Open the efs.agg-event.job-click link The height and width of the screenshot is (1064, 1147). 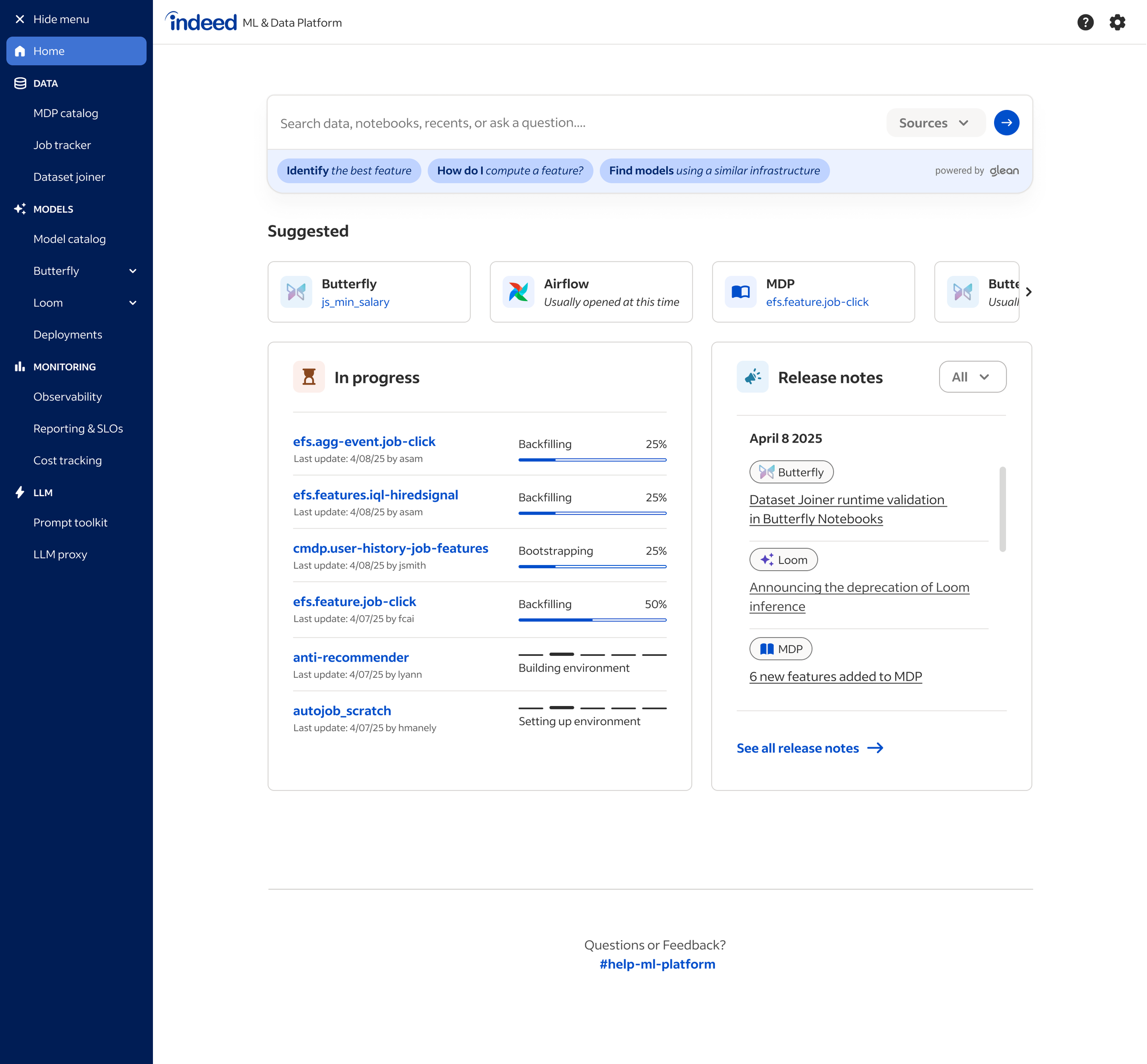click(x=364, y=442)
